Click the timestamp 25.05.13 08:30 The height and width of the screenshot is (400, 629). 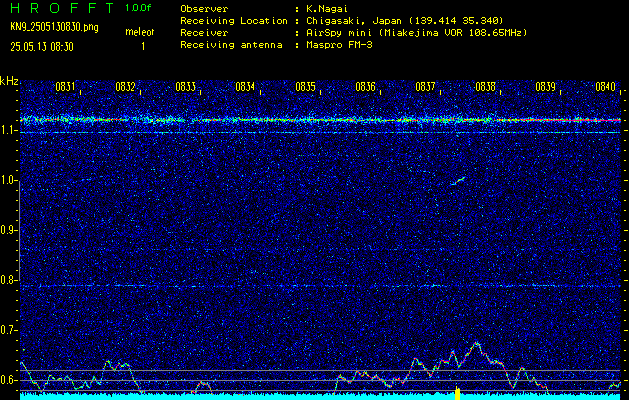coord(42,47)
